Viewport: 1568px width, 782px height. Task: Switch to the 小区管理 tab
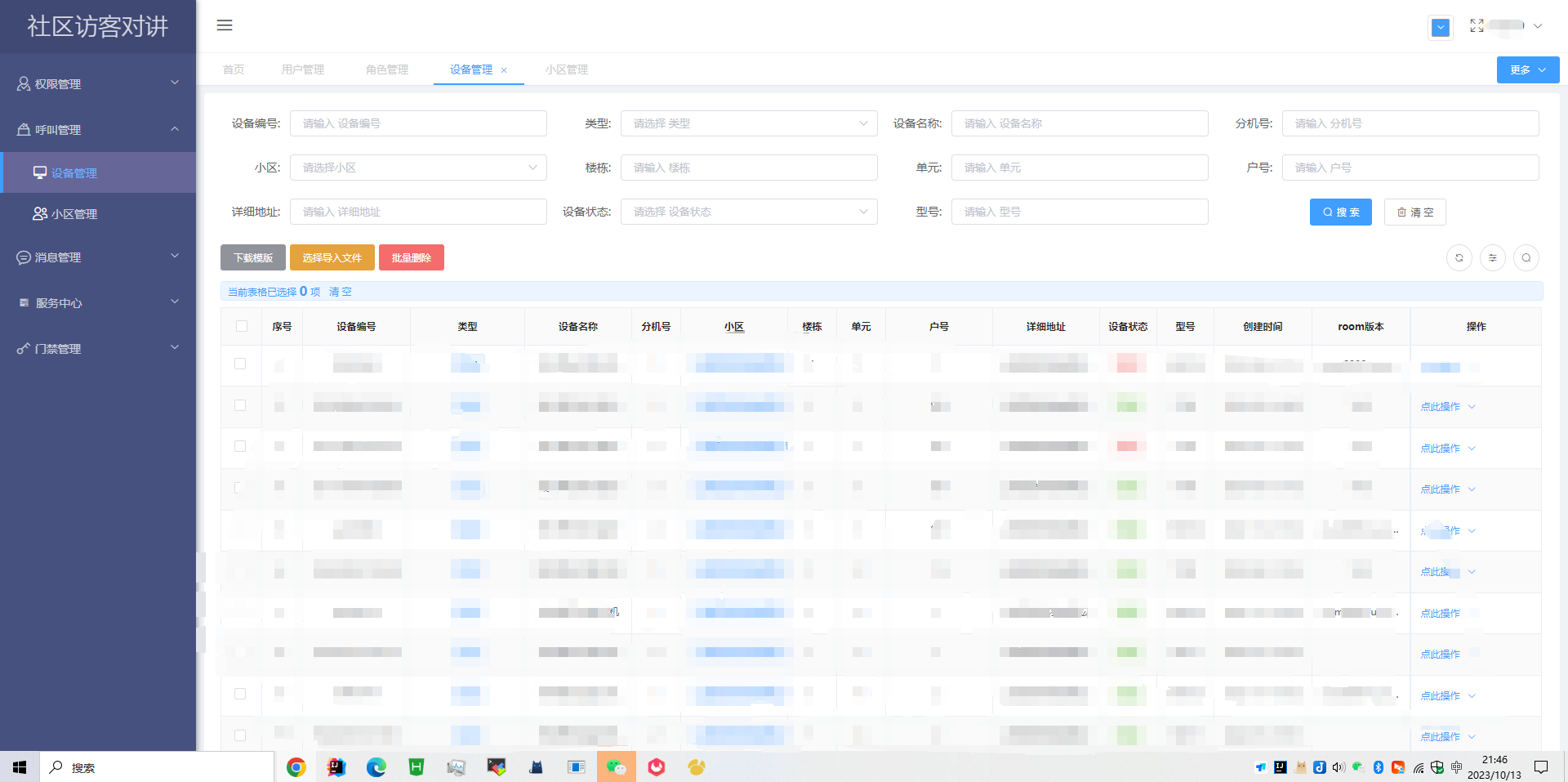pos(567,69)
